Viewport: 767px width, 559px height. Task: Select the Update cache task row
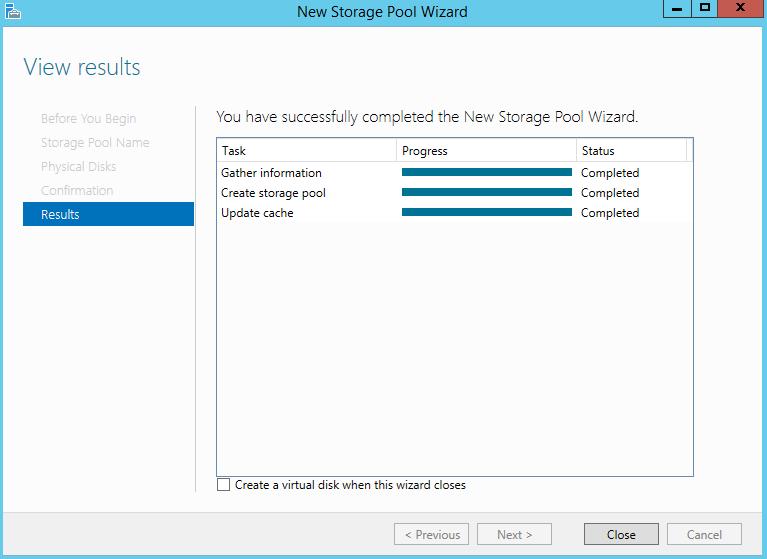(x=454, y=213)
